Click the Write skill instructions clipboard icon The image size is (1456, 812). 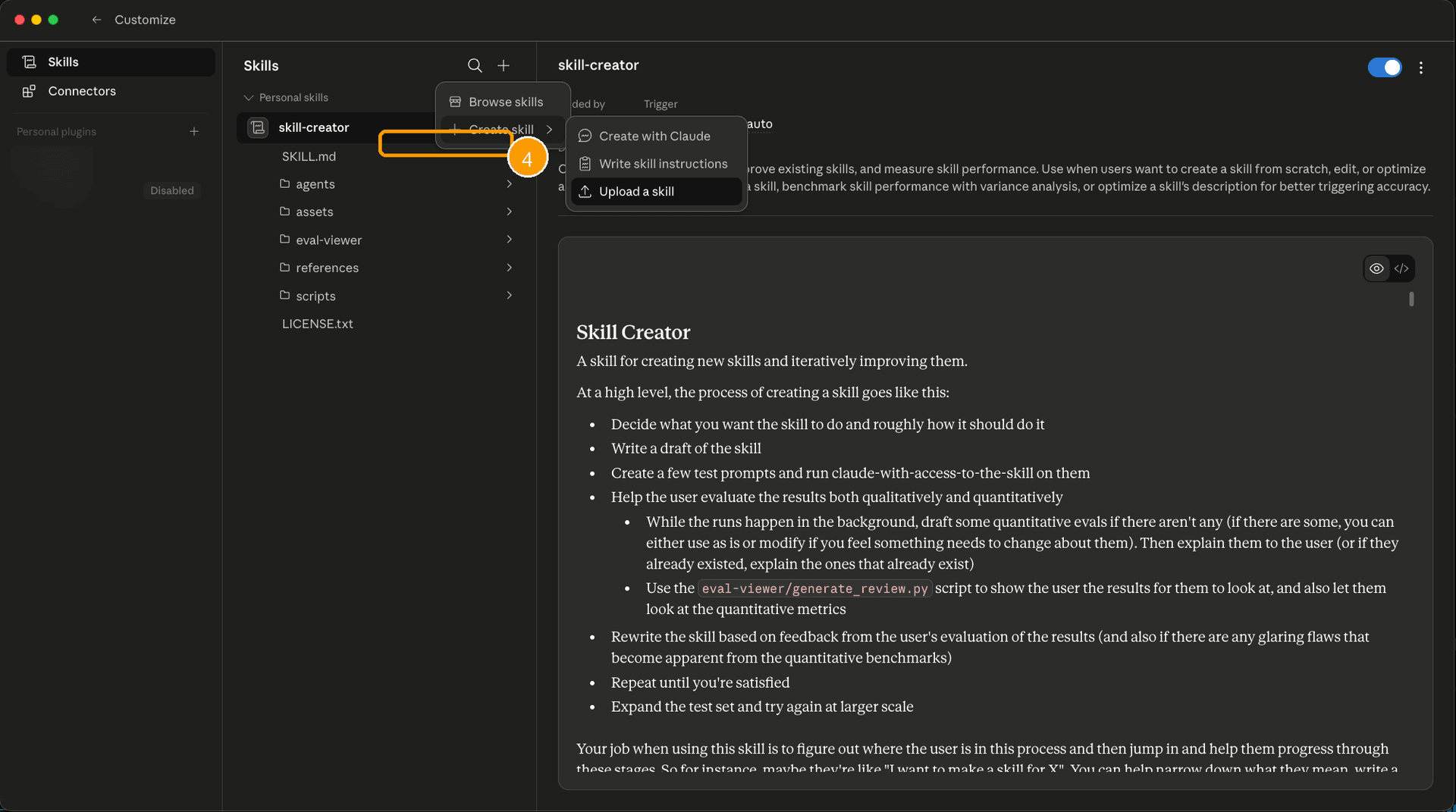tap(585, 164)
